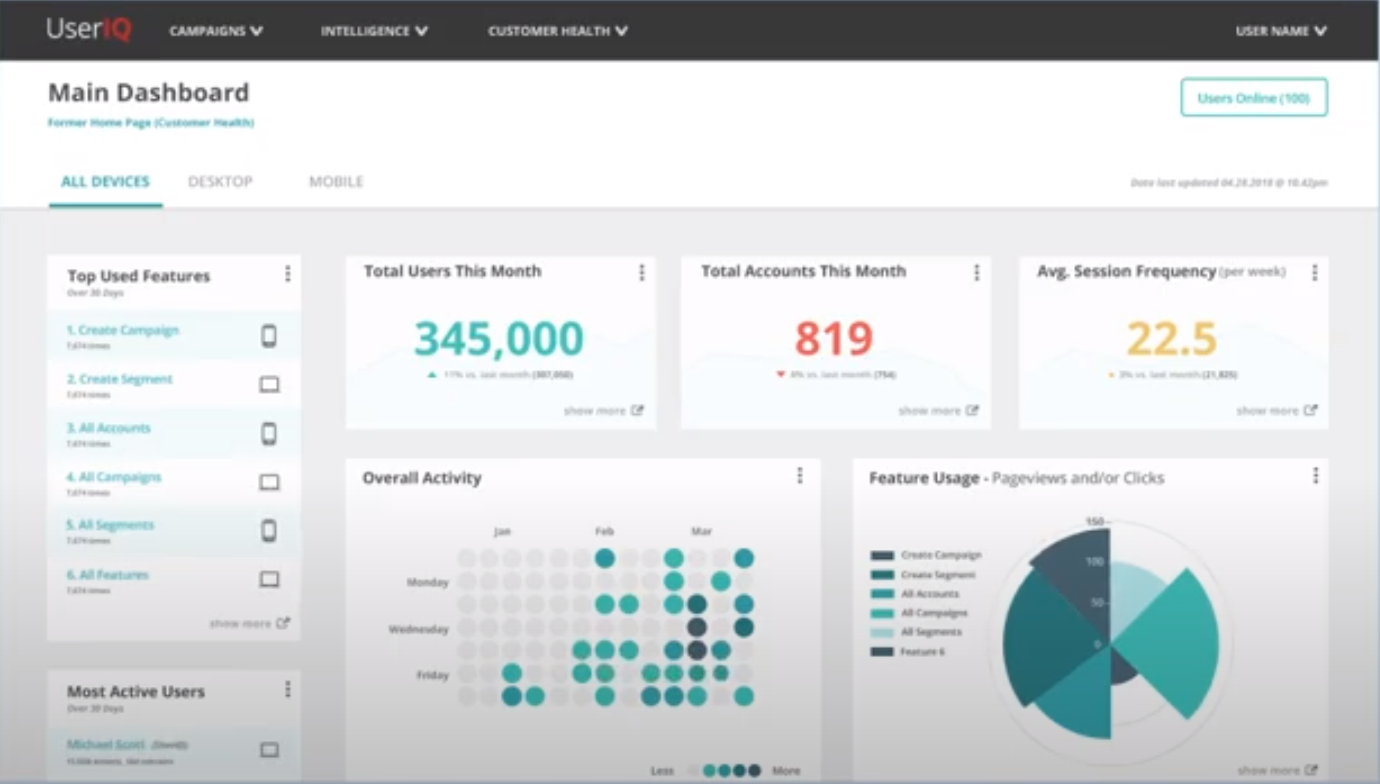Click the Feb month label in heatmap
This screenshot has width=1380, height=784.
[604, 532]
